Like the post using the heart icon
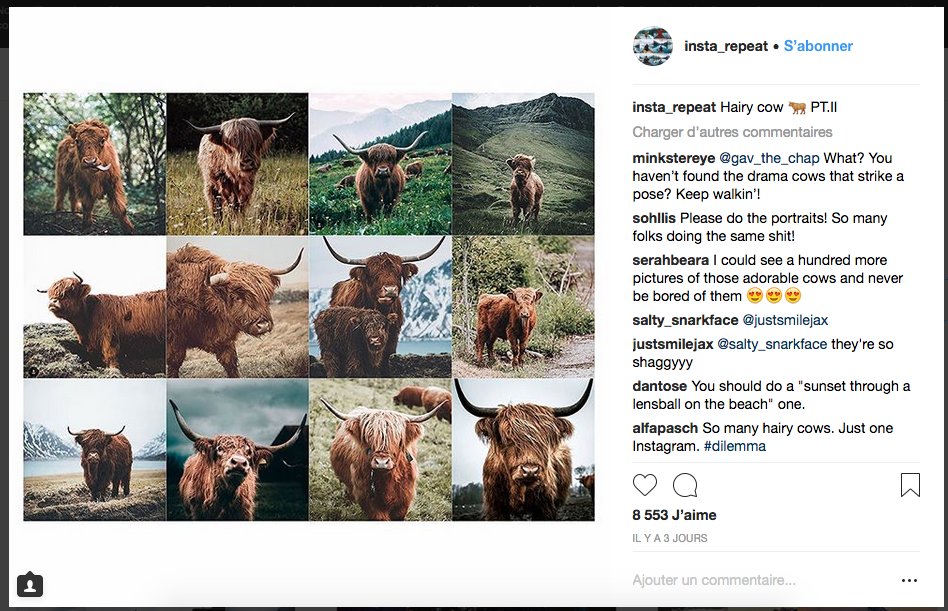The height and width of the screenshot is (611, 948). 645,485
